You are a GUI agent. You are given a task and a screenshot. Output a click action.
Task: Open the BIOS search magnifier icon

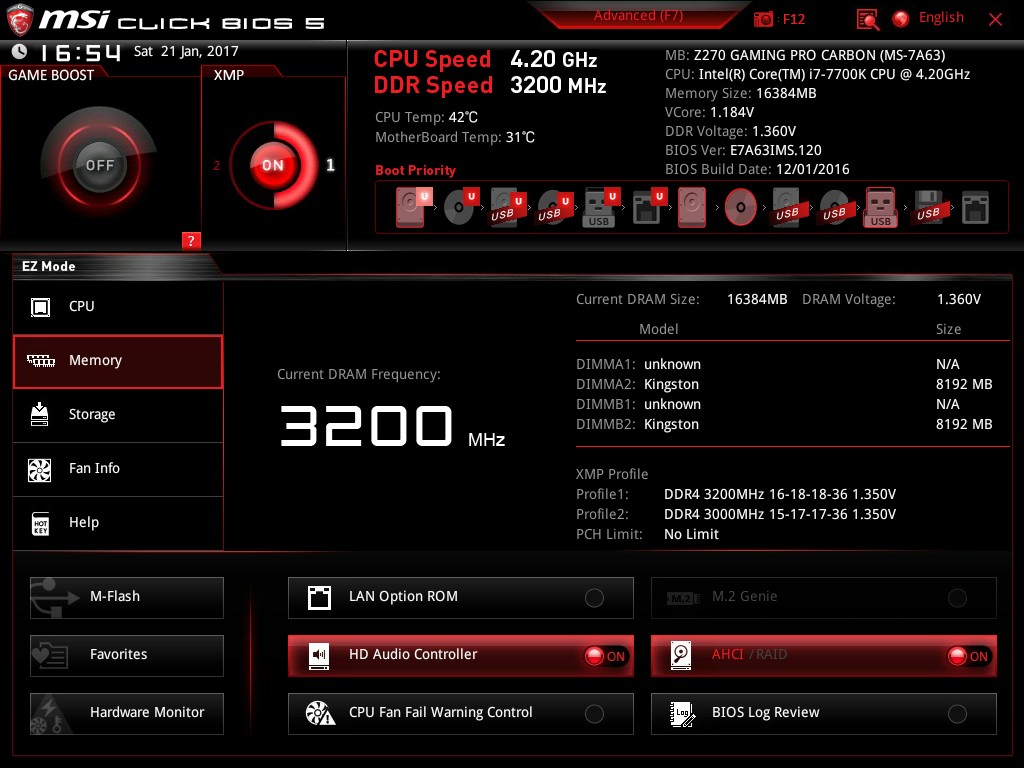tap(867, 20)
